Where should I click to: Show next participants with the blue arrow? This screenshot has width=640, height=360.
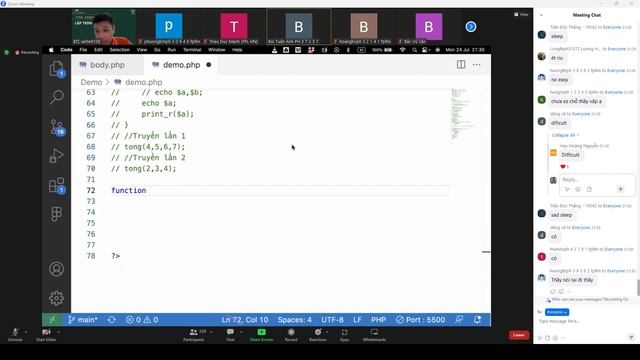(x=471, y=27)
